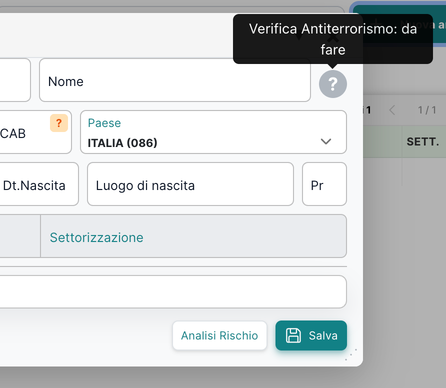The height and width of the screenshot is (388, 446).
Task: Expand the Settorizzazione section
Action: [193, 236]
